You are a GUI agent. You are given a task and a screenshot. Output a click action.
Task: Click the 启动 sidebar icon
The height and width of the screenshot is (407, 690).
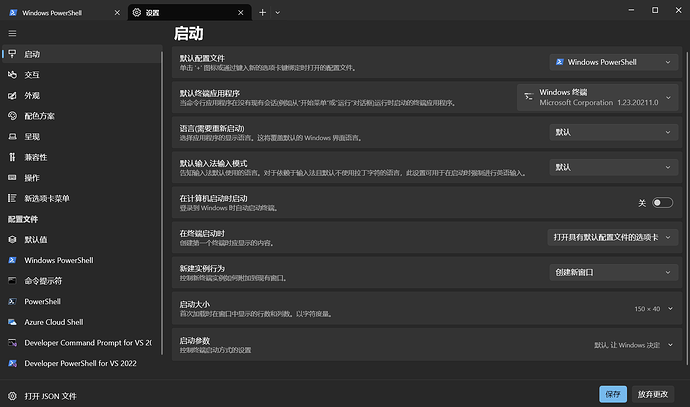click(x=12, y=54)
